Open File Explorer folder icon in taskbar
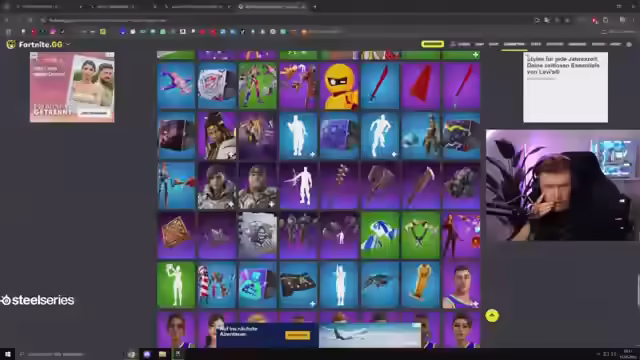The height and width of the screenshot is (360, 640). click(x=162, y=354)
